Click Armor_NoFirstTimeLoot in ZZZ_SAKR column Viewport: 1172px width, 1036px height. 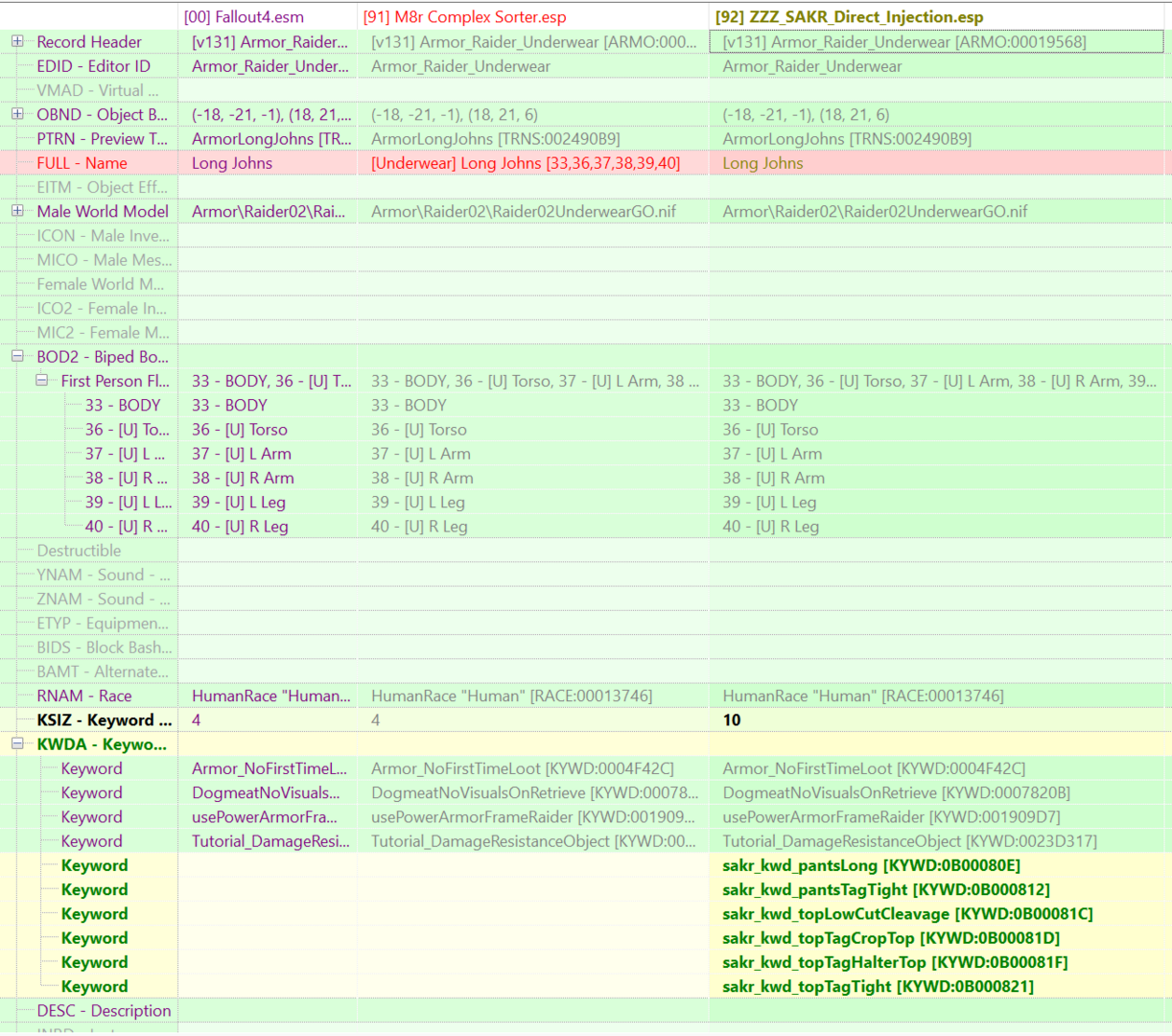click(874, 768)
